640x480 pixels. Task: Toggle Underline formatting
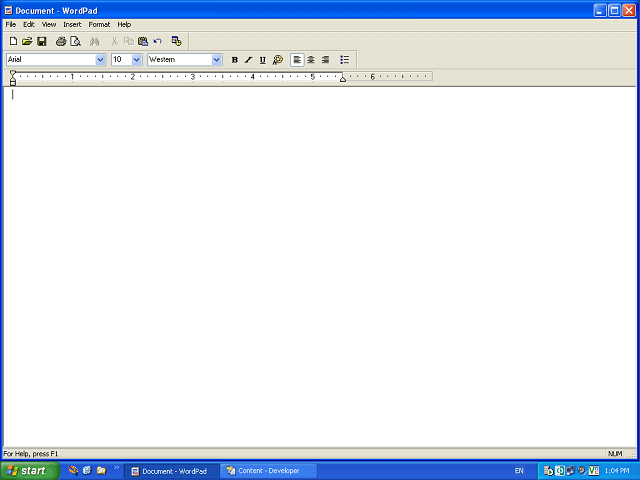[262, 60]
